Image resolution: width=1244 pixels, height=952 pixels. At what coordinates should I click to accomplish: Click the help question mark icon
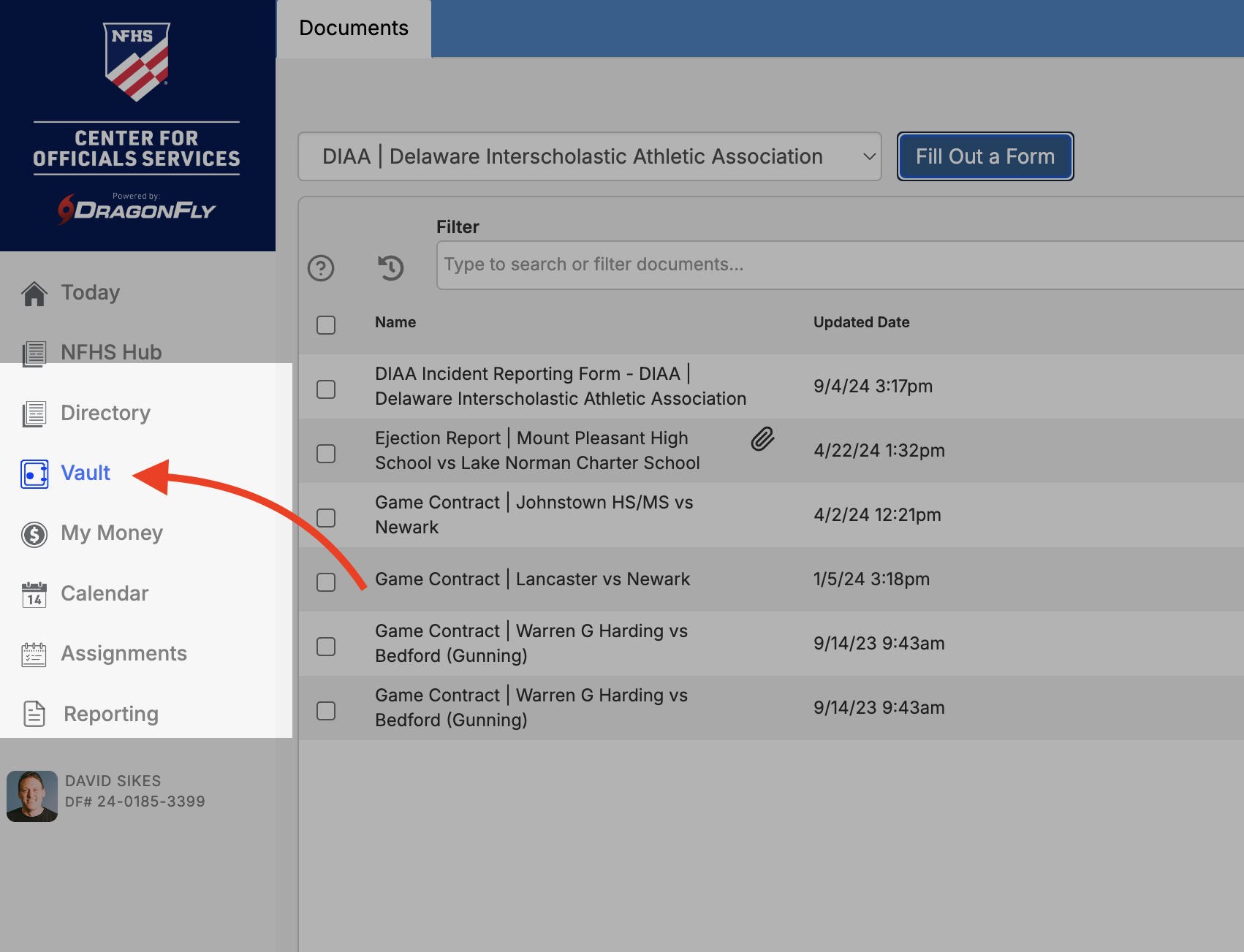click(x=321, y=268)
